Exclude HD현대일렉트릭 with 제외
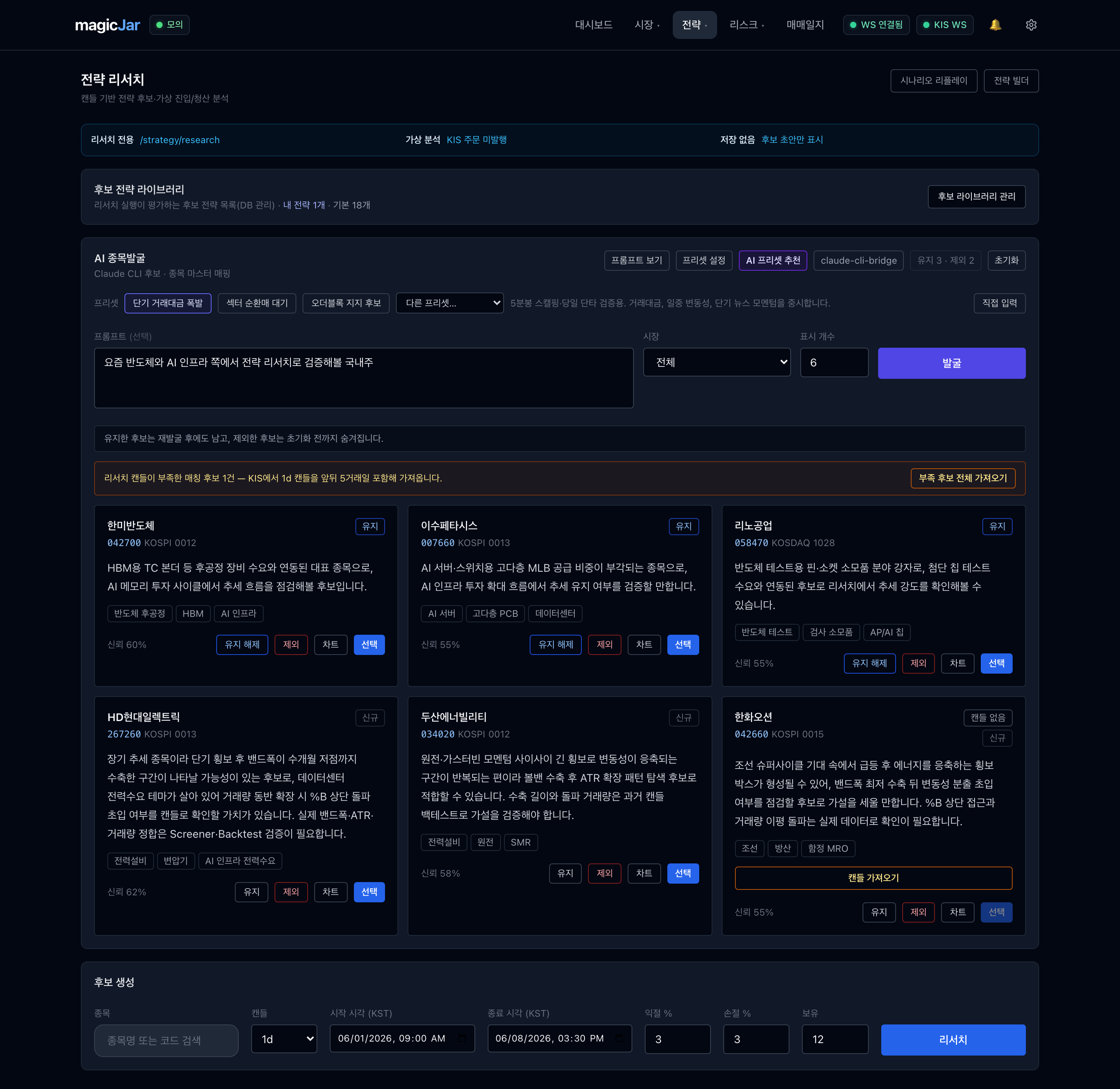 tap(291, 892)
